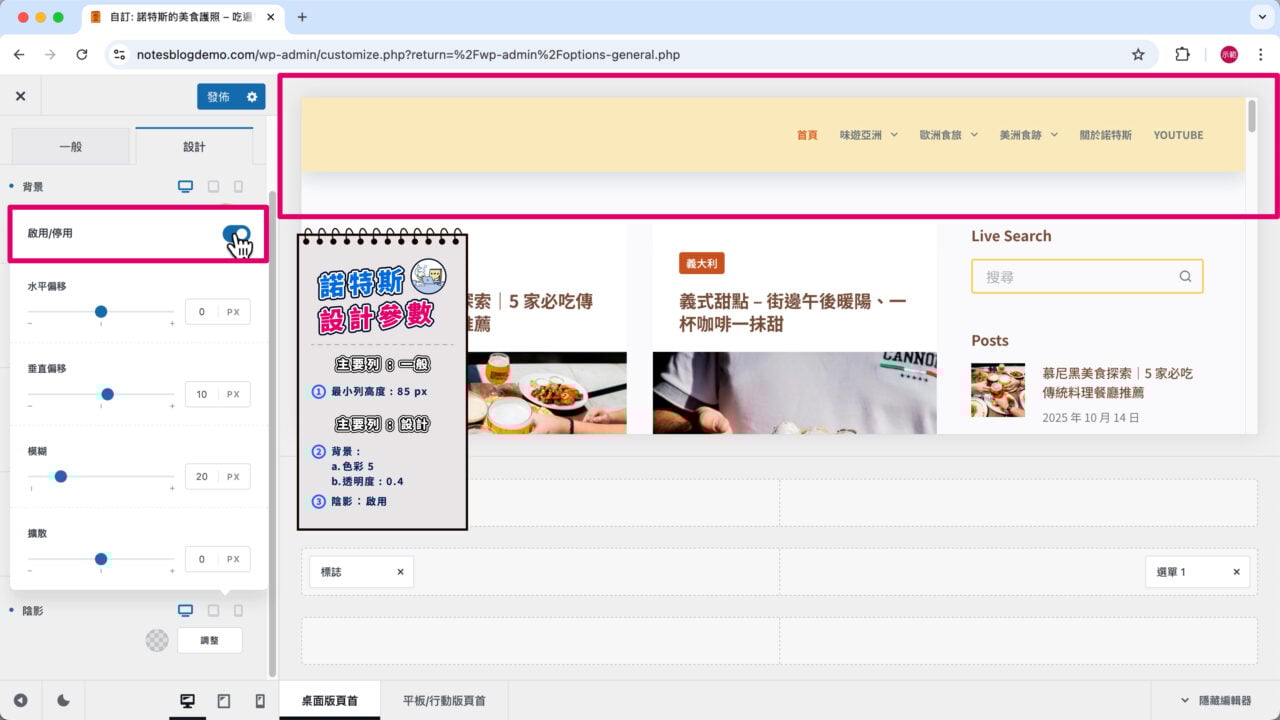Switch to the 一般 tab
The height and width of the screenshot is (720, 1280).
[x=70, y=146]
